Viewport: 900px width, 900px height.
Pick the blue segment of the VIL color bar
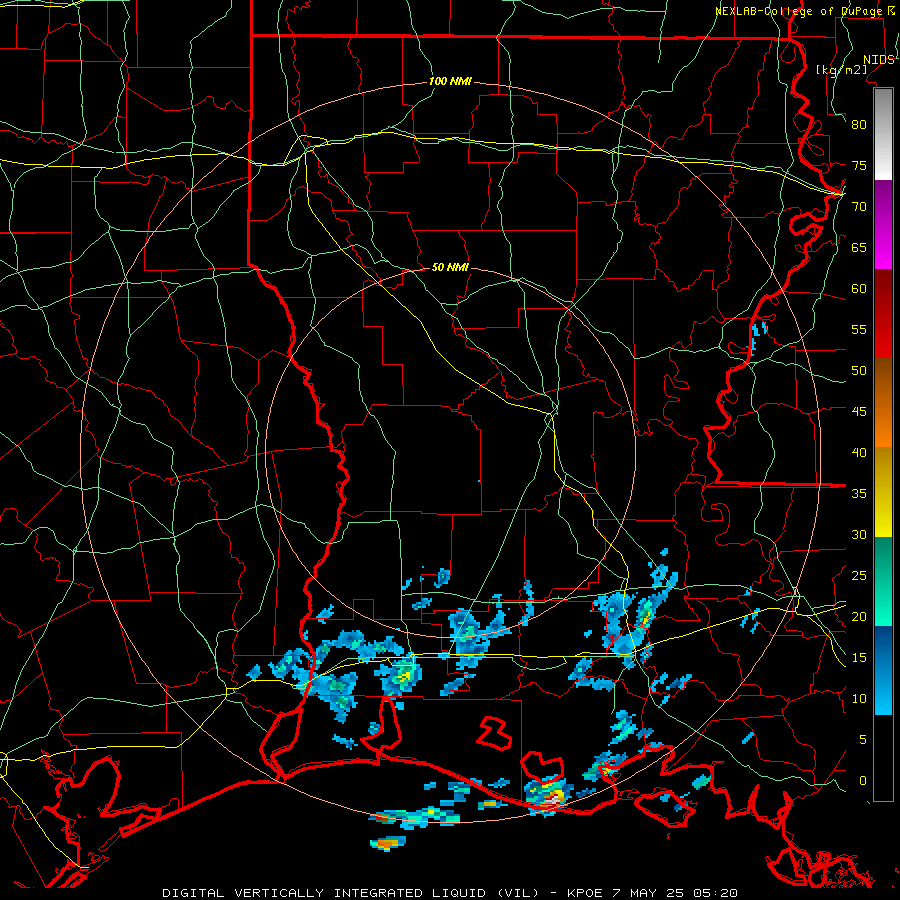[883, 670]
